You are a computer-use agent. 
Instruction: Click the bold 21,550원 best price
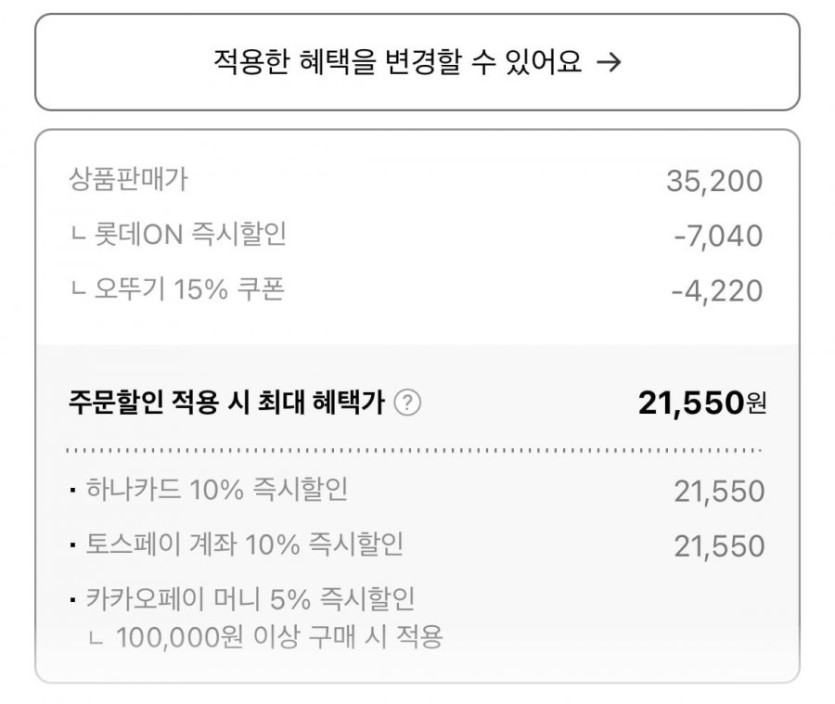pos(702,403)
